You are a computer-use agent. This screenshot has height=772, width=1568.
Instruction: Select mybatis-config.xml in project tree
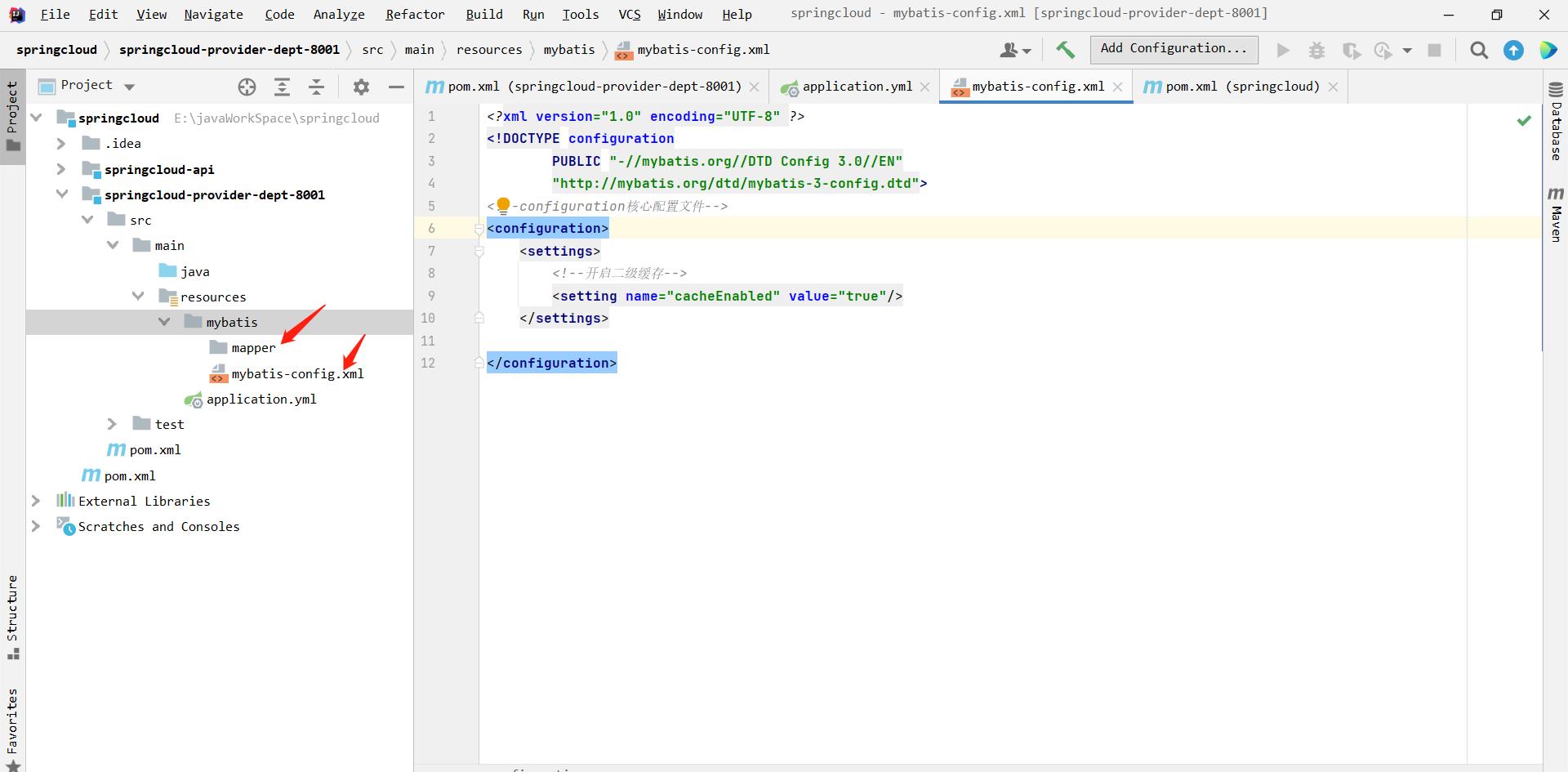click(x=297, y=373)
